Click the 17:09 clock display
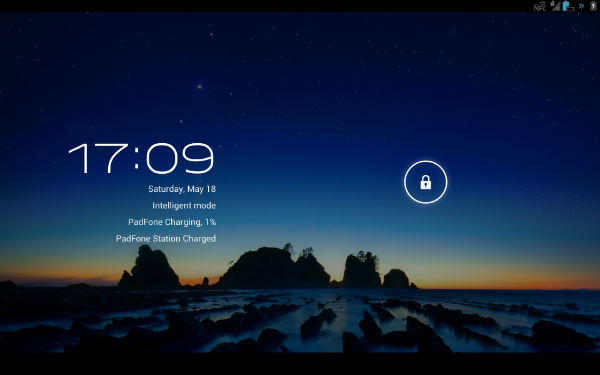This screenshot has width=600, height=375. click(141, 158)
